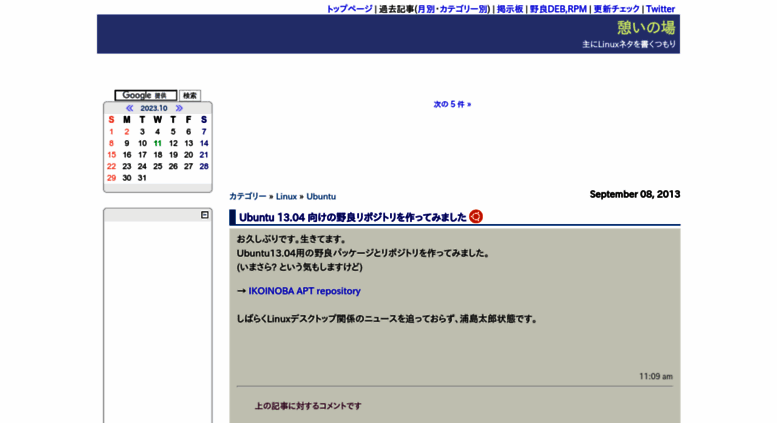Image resolution: width=777 pixels, height=423 pixels.
Task: Select calendar date 1
Action: coord(111,132)
